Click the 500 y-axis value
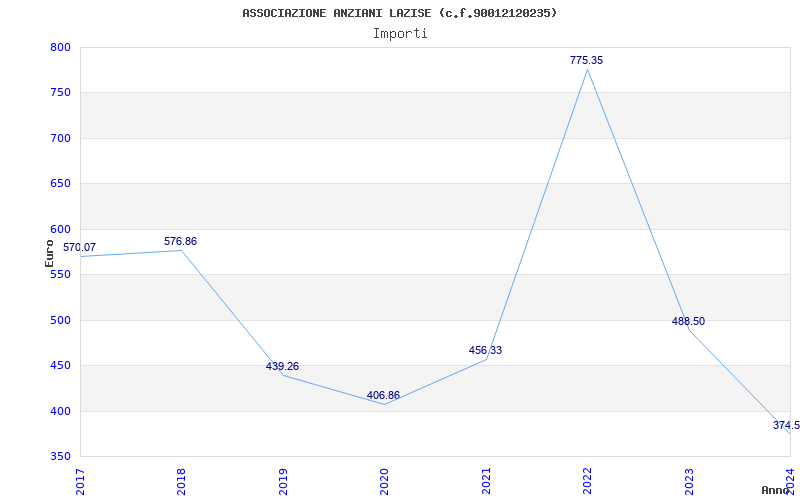The image size is (800, 500). click(60, 320)
